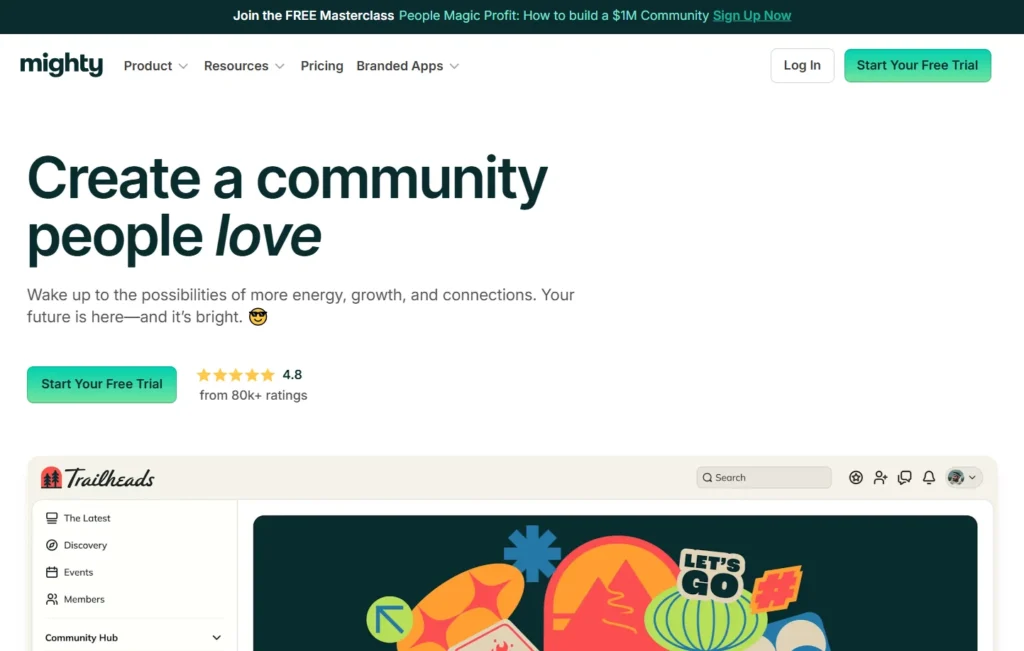Follow the Sign Up Now banner link

click(752, 16)
